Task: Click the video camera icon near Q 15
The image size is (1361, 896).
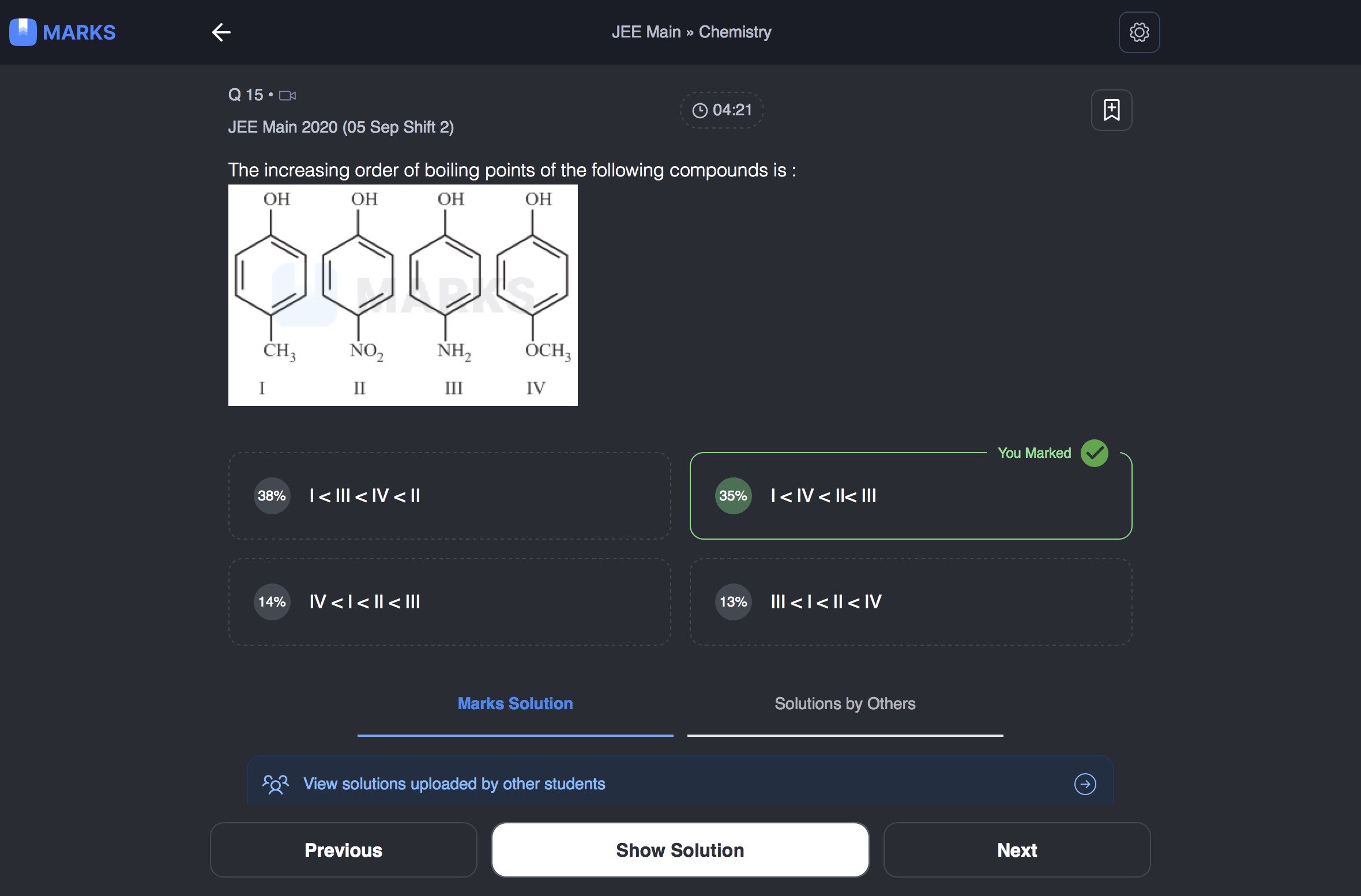Action: click(x=287, y=96)
